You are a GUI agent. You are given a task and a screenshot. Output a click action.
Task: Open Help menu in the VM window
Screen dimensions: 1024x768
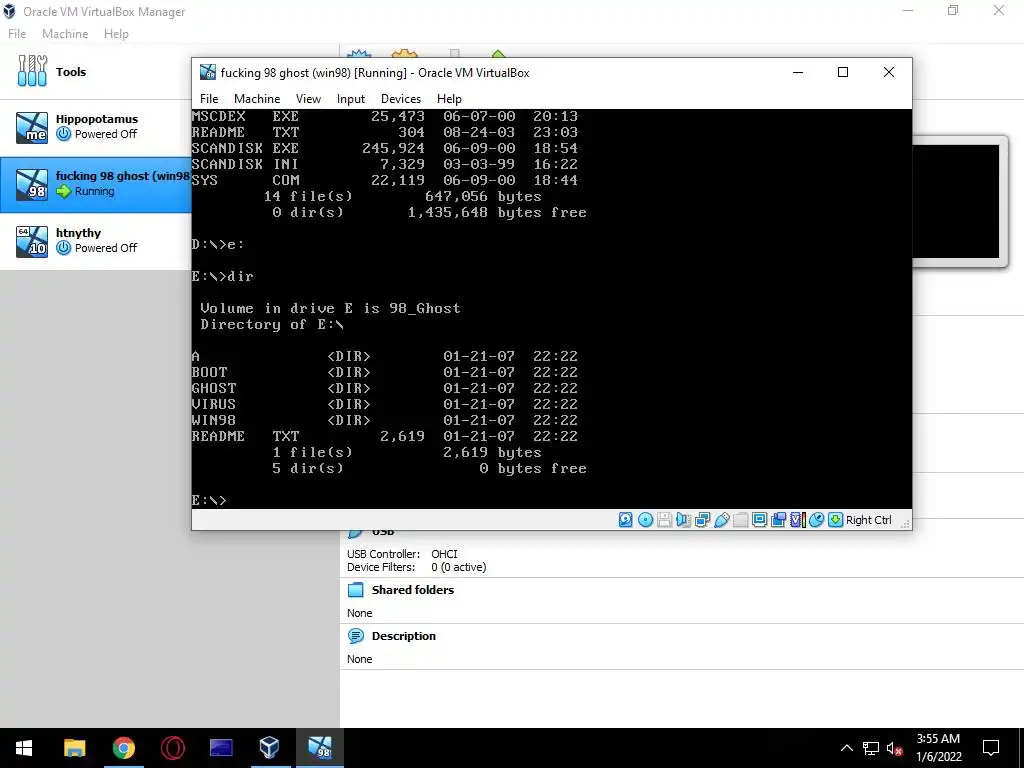(x=449, y=99)
